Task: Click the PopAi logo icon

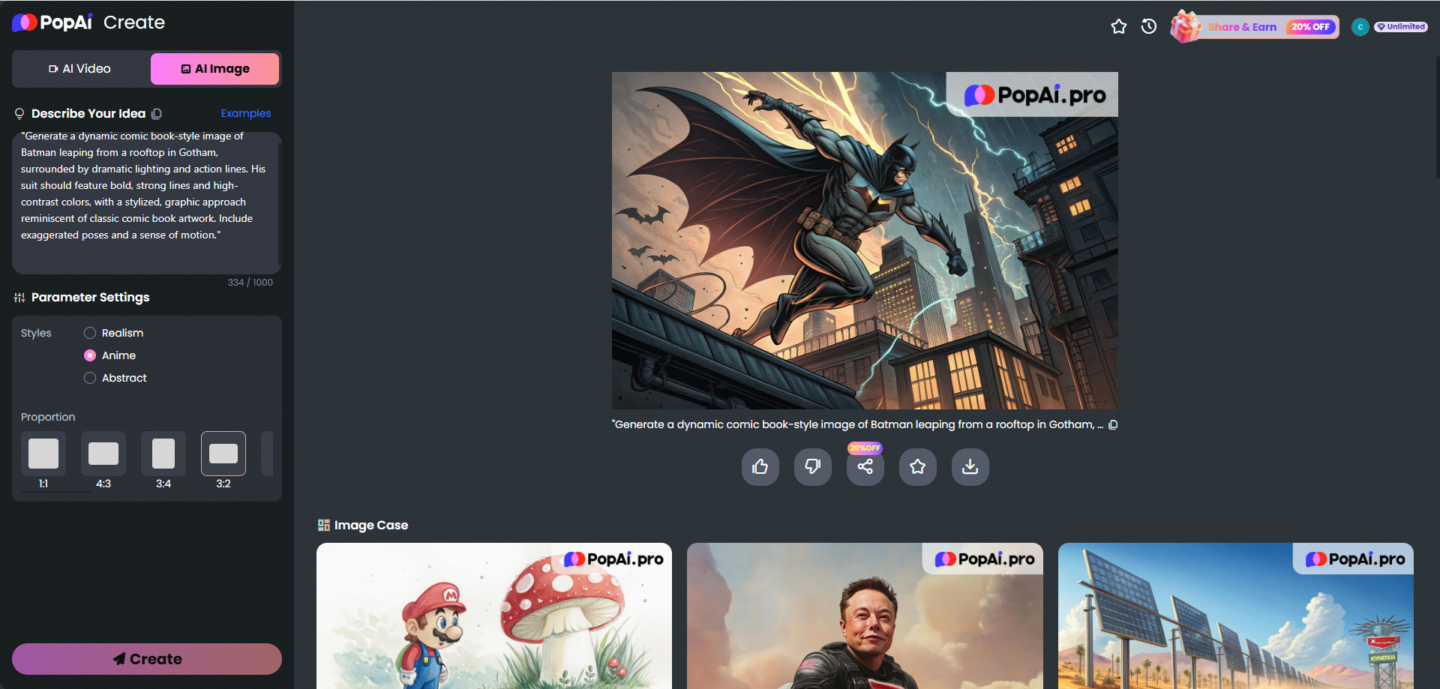Action: point(25,22)
